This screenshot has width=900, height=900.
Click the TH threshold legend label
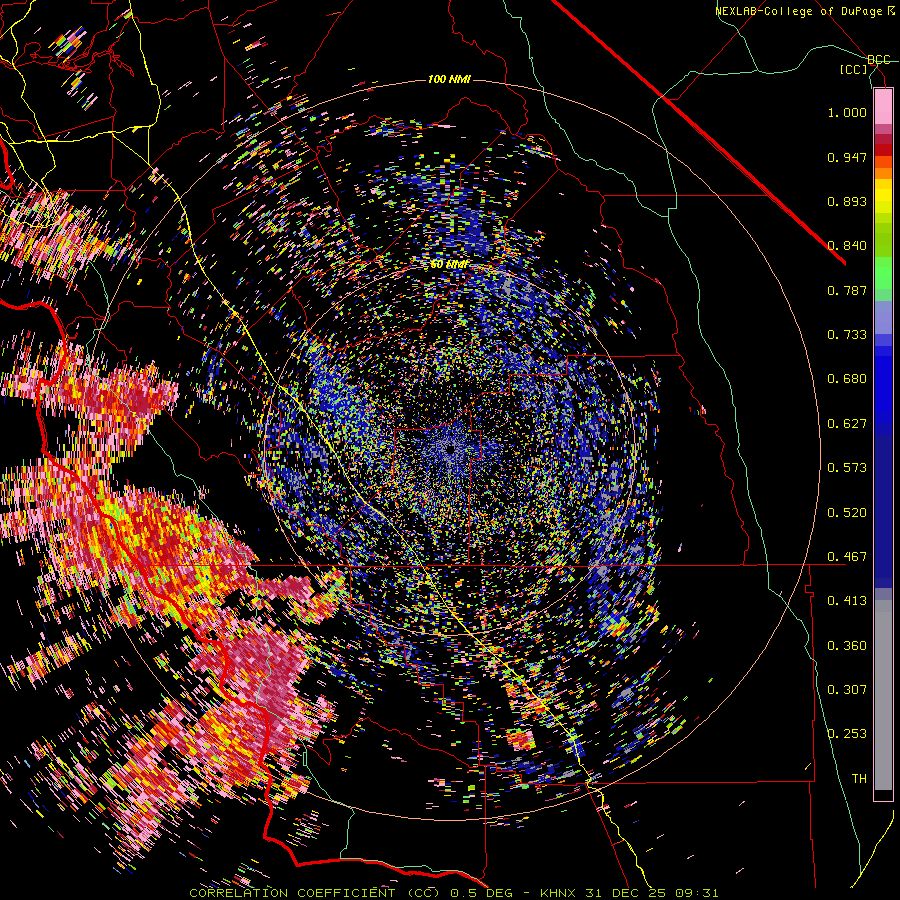pyautogui.click(x=859, y=779)
